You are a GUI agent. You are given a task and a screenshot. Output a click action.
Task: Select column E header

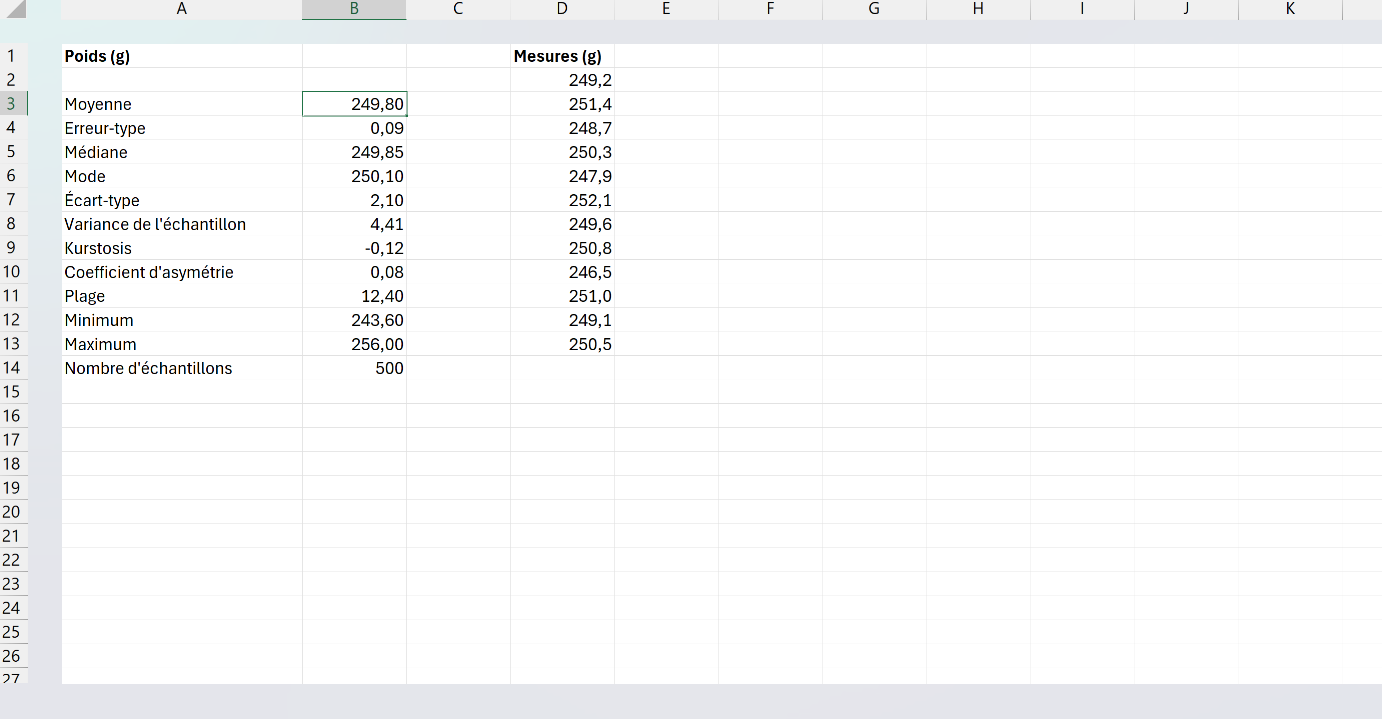coord(666,10)
